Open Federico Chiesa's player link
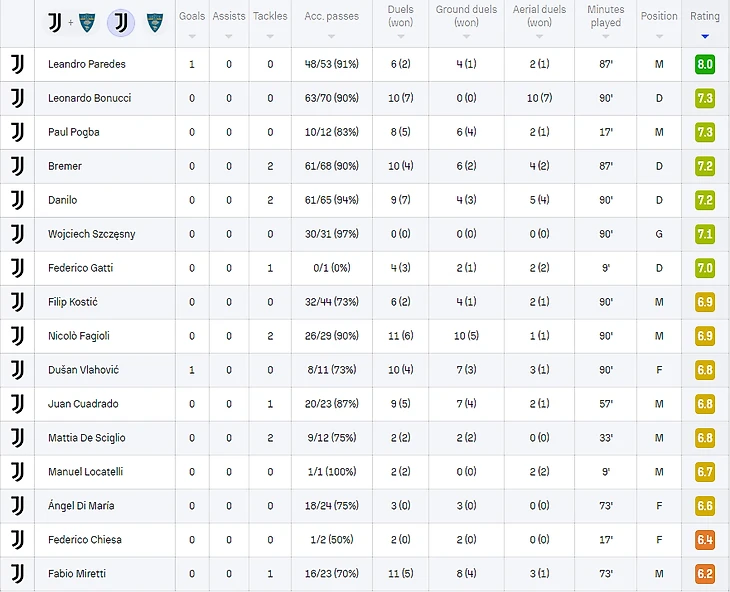730x592 pixels. (84, 540)
